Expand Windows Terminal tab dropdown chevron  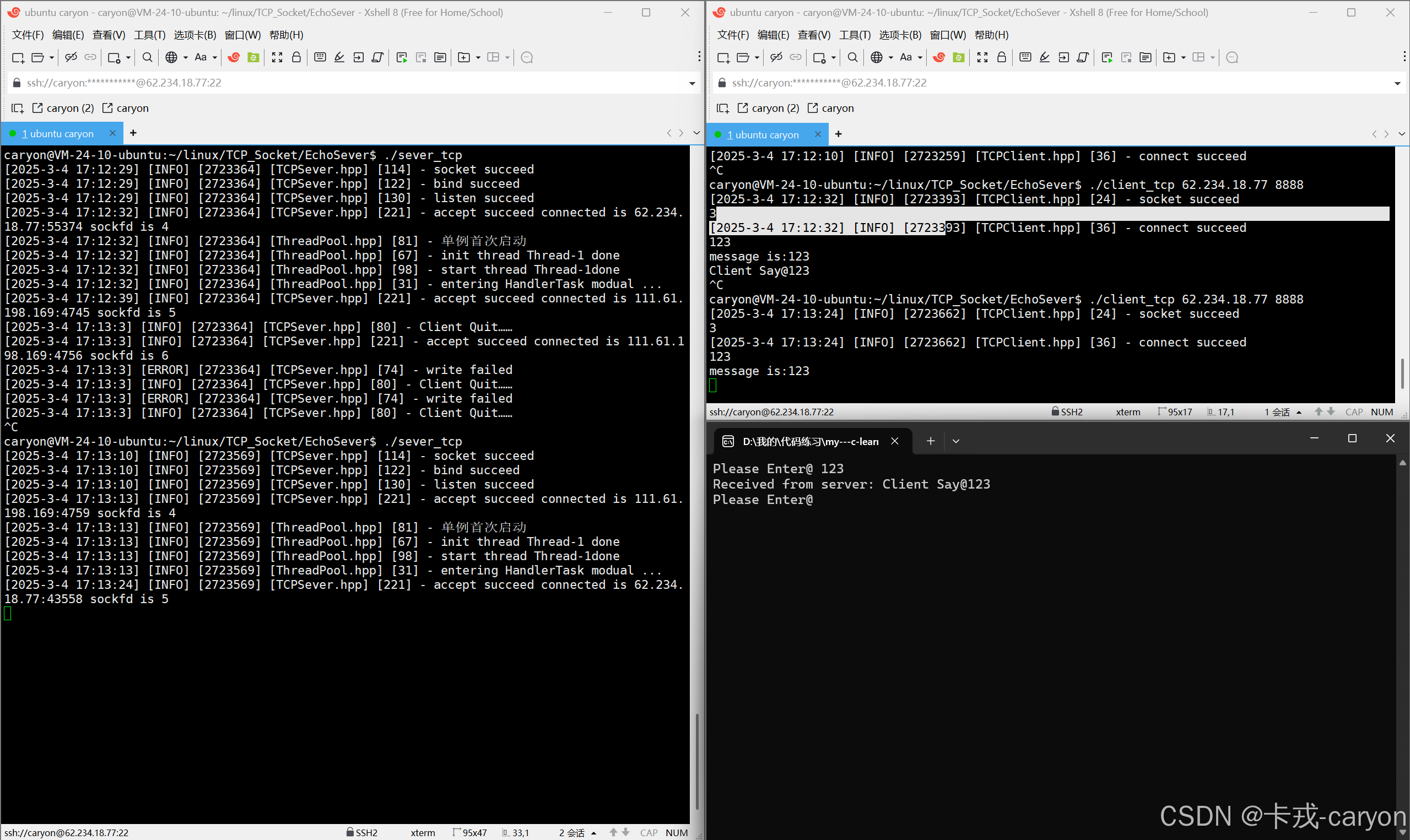coord(956,441)
